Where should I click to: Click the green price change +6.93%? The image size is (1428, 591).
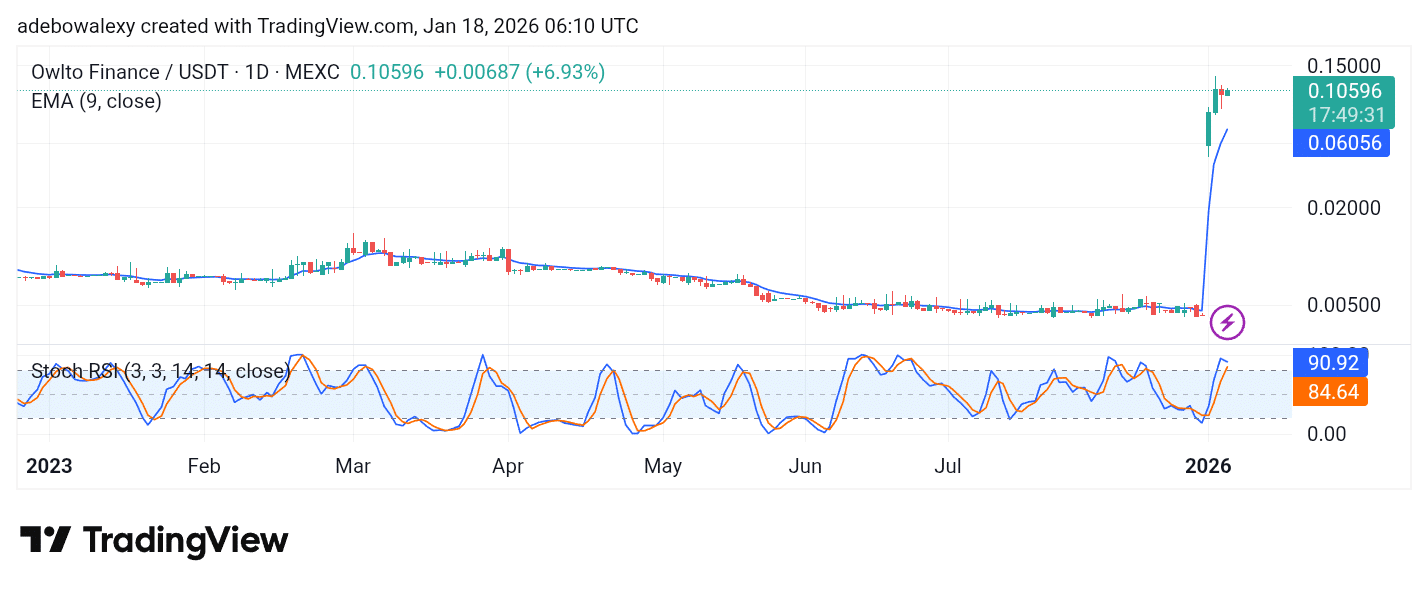click(x=565, y=72)
